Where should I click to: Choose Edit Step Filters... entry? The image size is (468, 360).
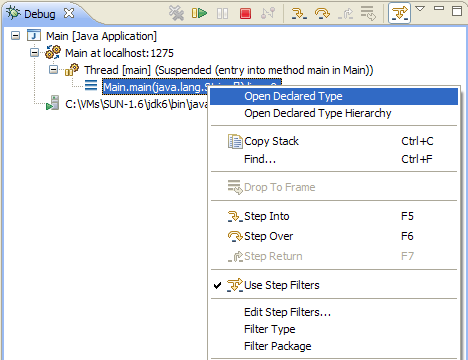tap(334, 312)
